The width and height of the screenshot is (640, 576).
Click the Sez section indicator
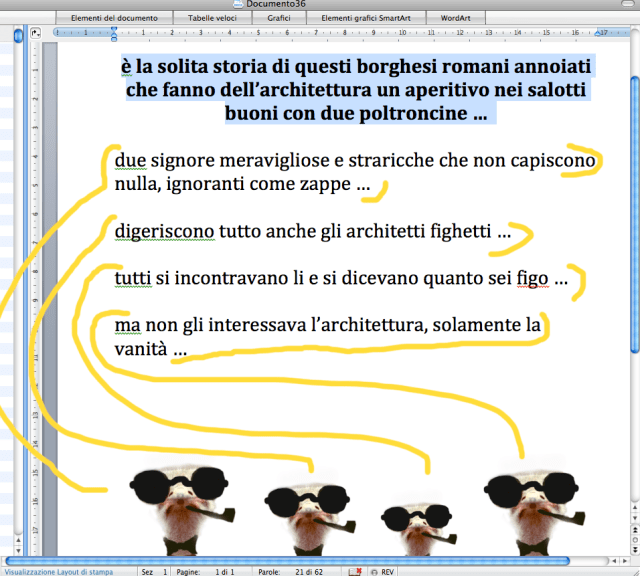[x=154, y=570]
